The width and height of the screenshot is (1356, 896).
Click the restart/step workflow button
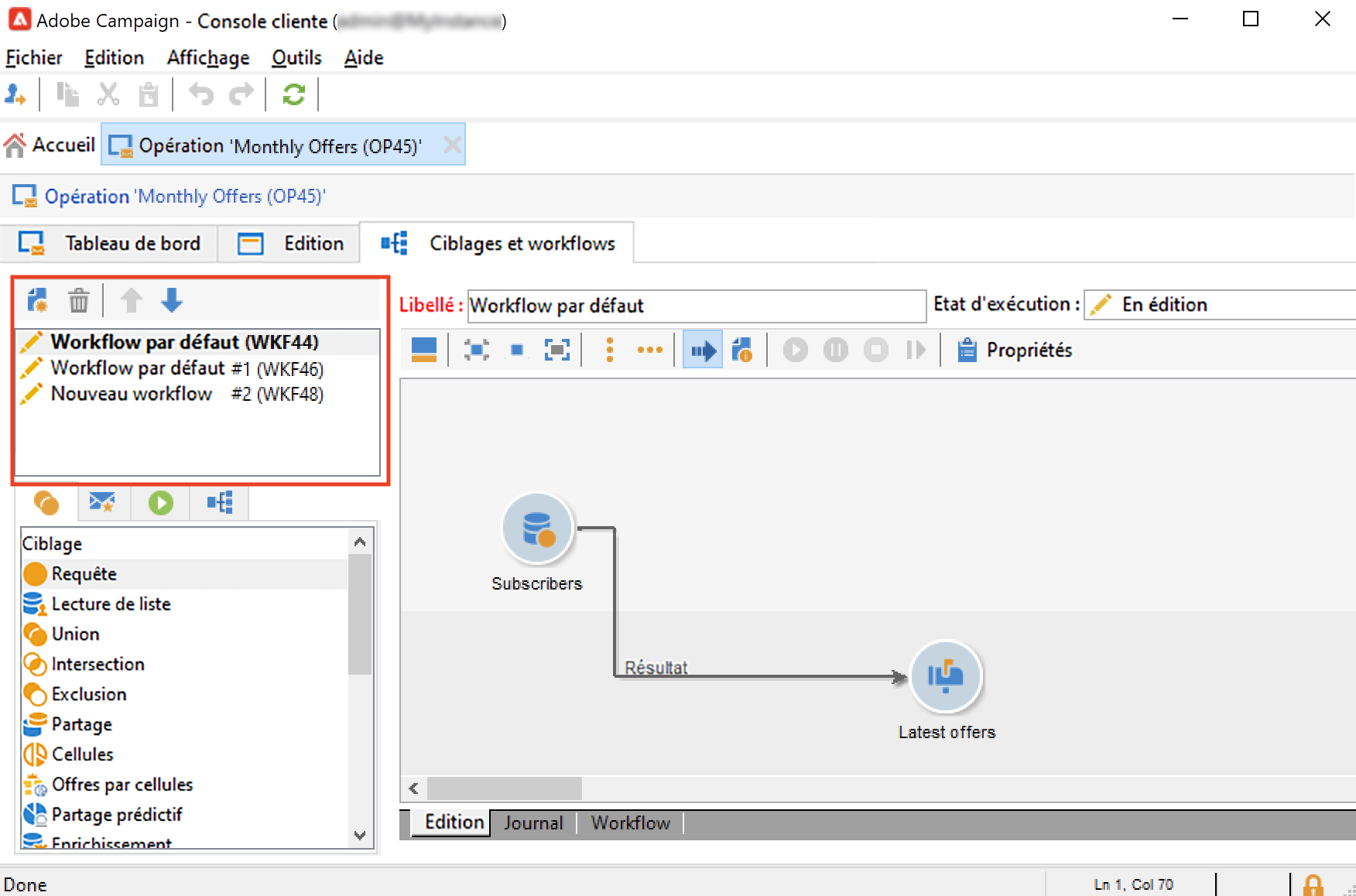click(916, 351)
